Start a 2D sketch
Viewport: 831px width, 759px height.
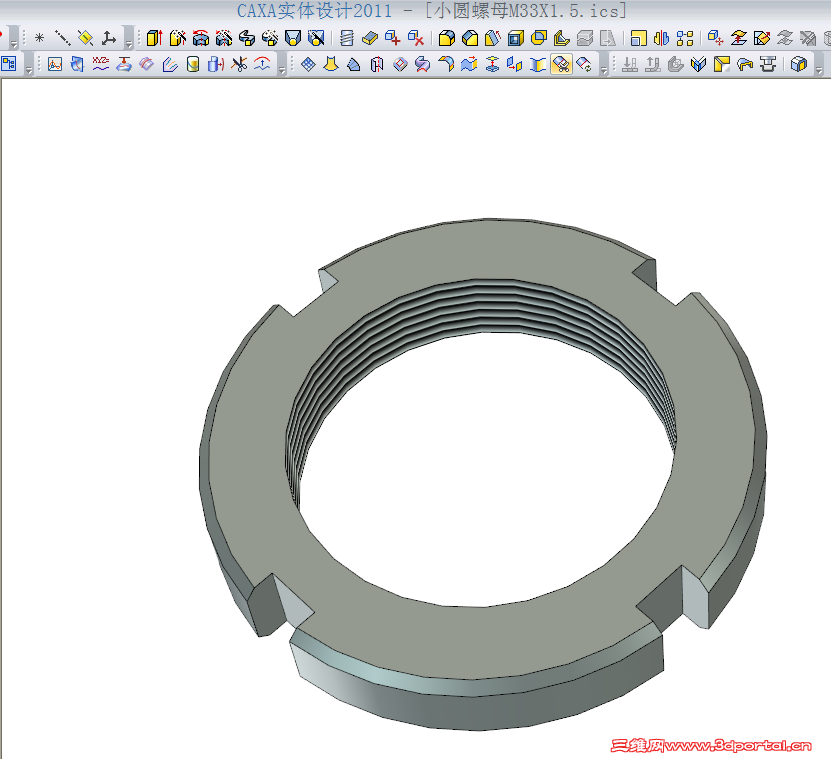coord(55,64)
